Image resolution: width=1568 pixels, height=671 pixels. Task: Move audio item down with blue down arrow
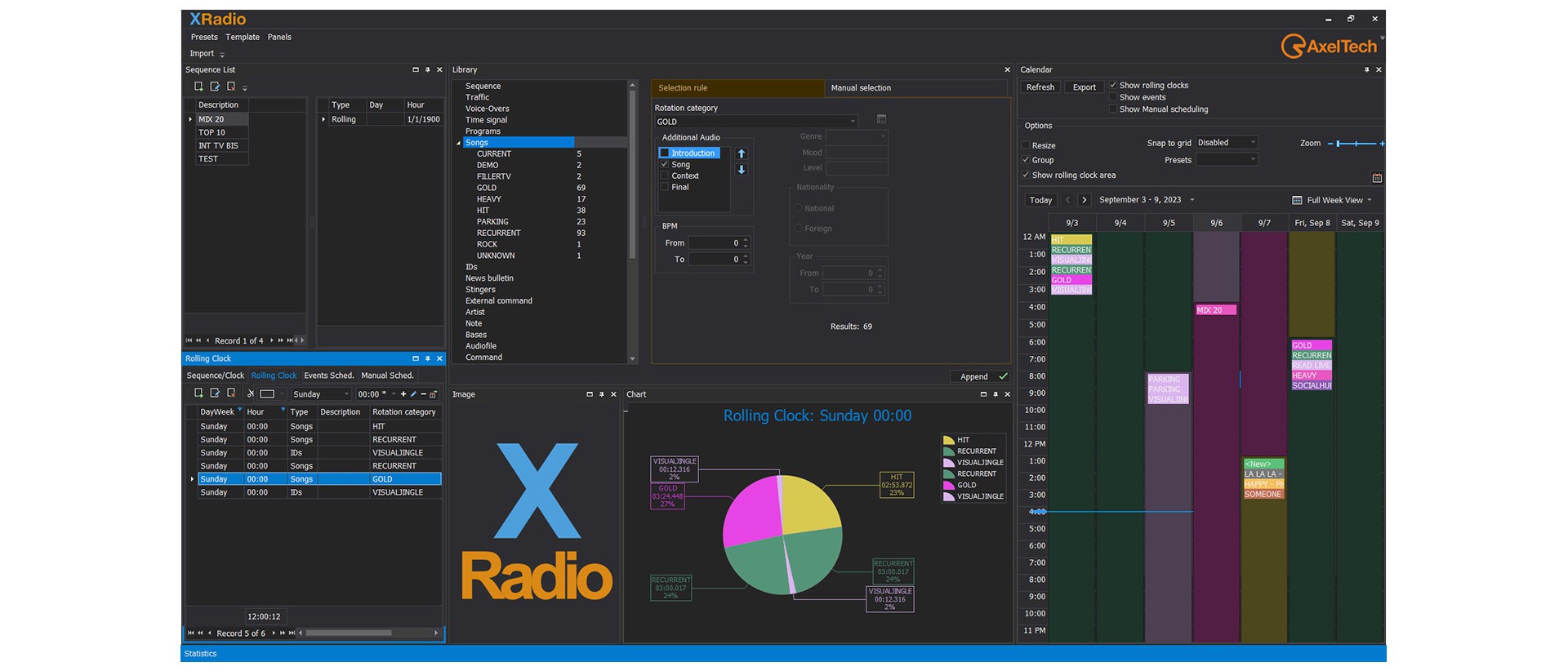(742, 170)
